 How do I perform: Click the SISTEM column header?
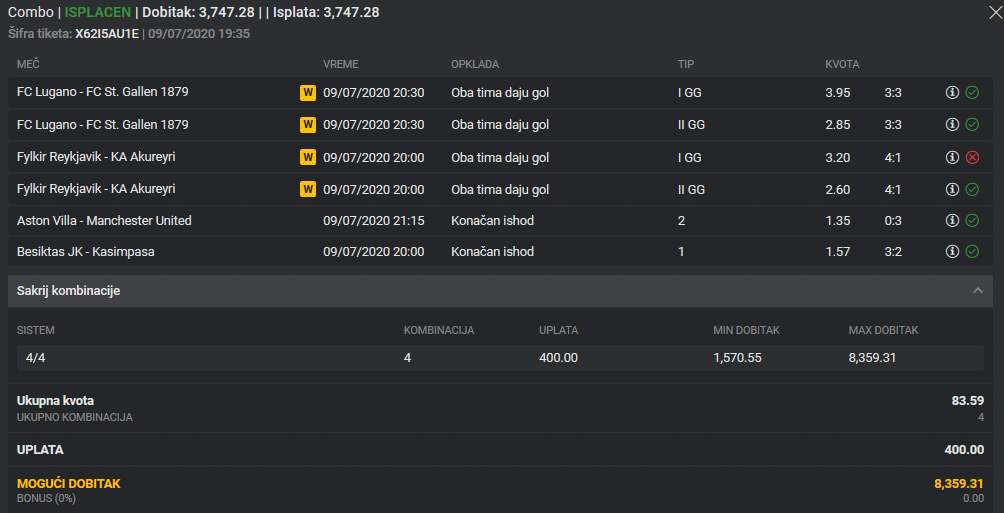[x=35, y=330]
